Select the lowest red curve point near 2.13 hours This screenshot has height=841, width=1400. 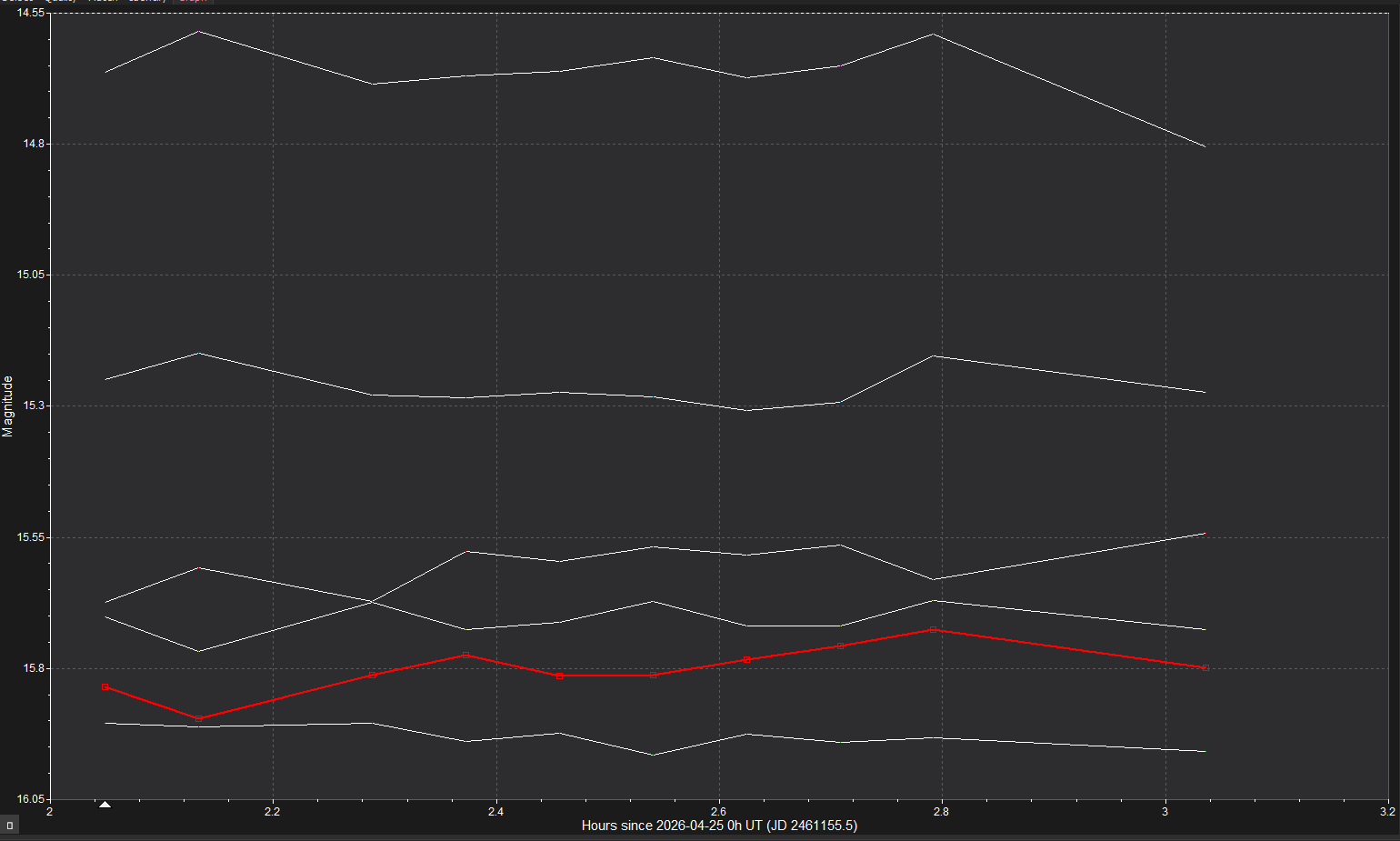coord(198,719)
